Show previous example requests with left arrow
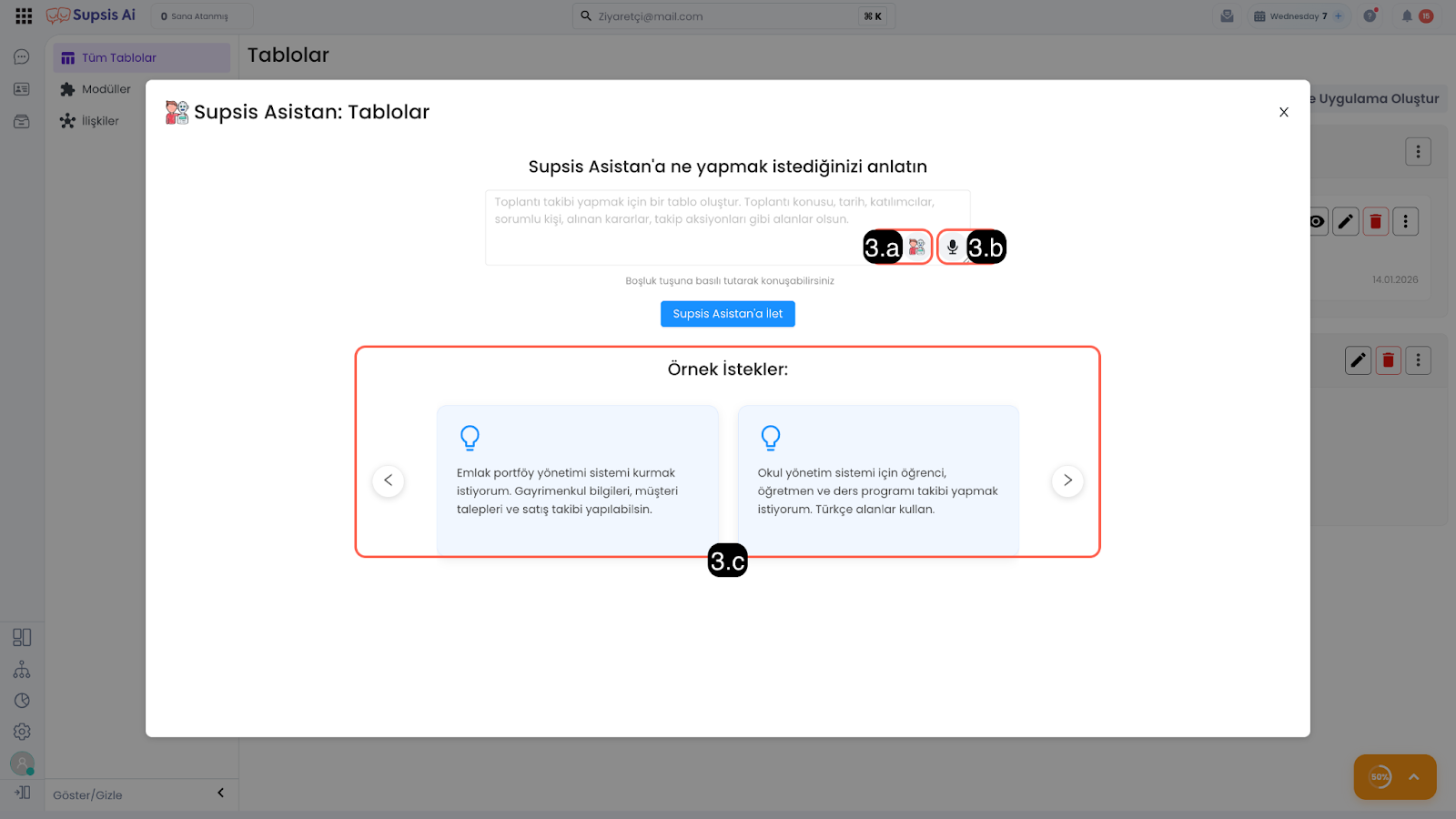 389,480
